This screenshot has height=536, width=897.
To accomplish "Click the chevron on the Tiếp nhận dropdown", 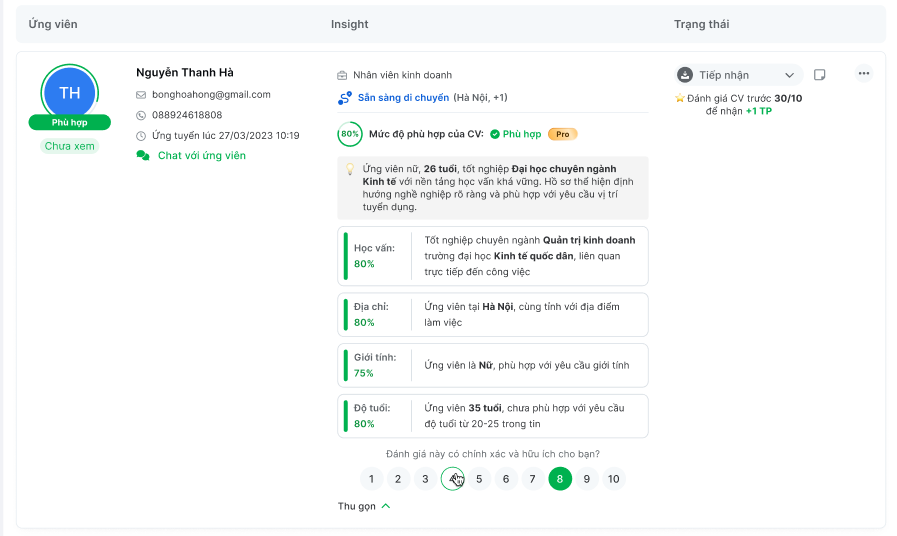I will coord(789,76).
